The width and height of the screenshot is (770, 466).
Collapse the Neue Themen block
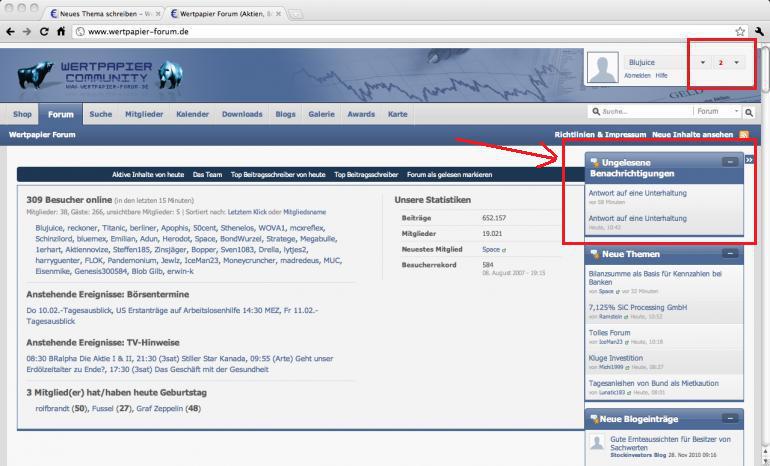(730, 253)
